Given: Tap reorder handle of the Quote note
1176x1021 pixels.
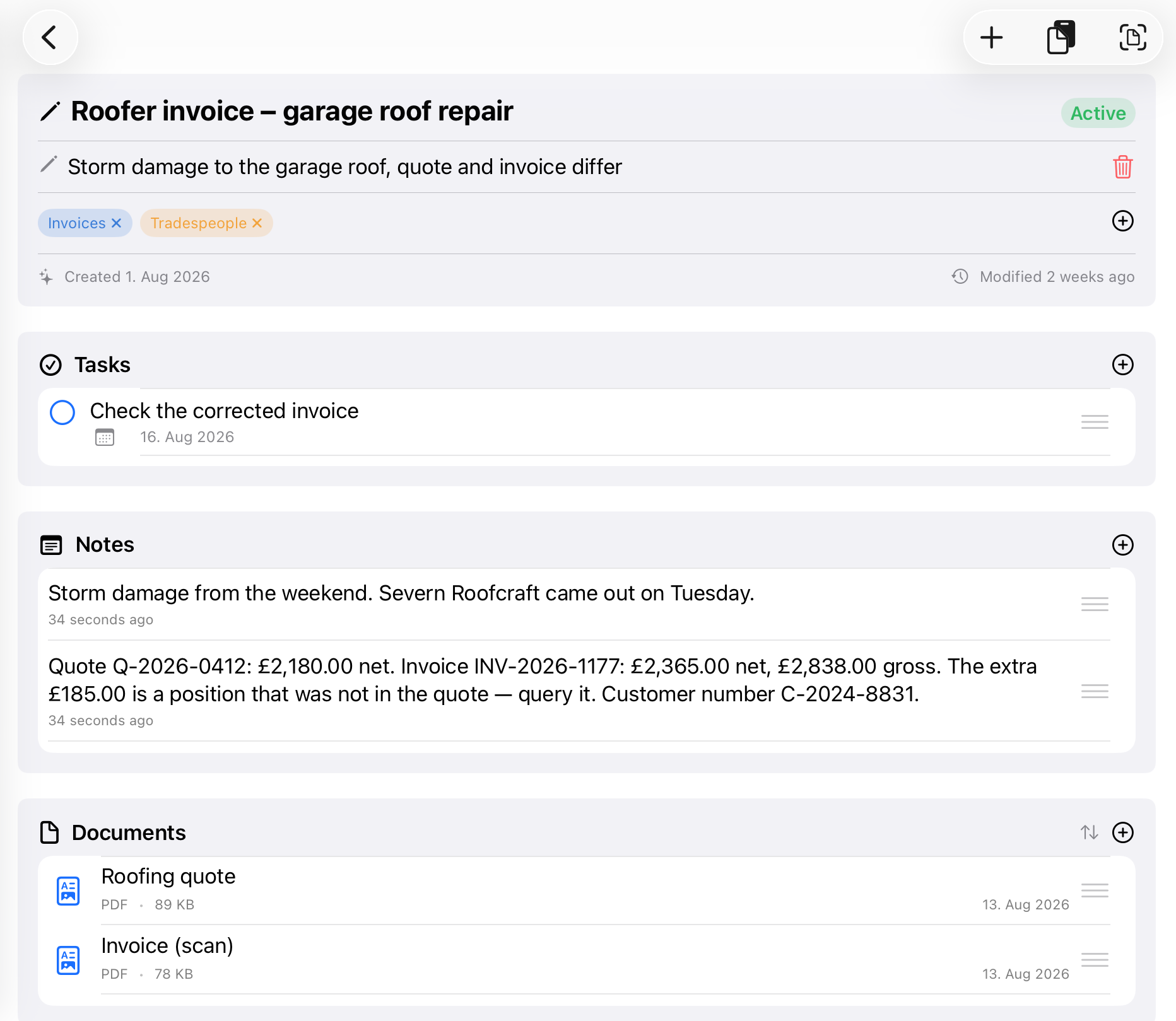Looking at the screenshot, I should coord(1095,691).
